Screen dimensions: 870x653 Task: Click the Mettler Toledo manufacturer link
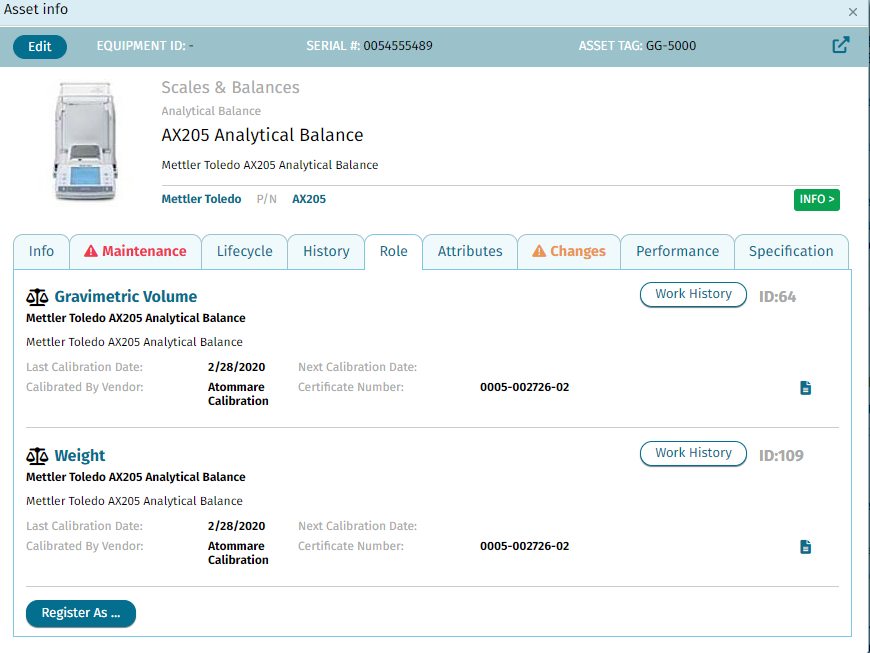(x=201, y=199)
